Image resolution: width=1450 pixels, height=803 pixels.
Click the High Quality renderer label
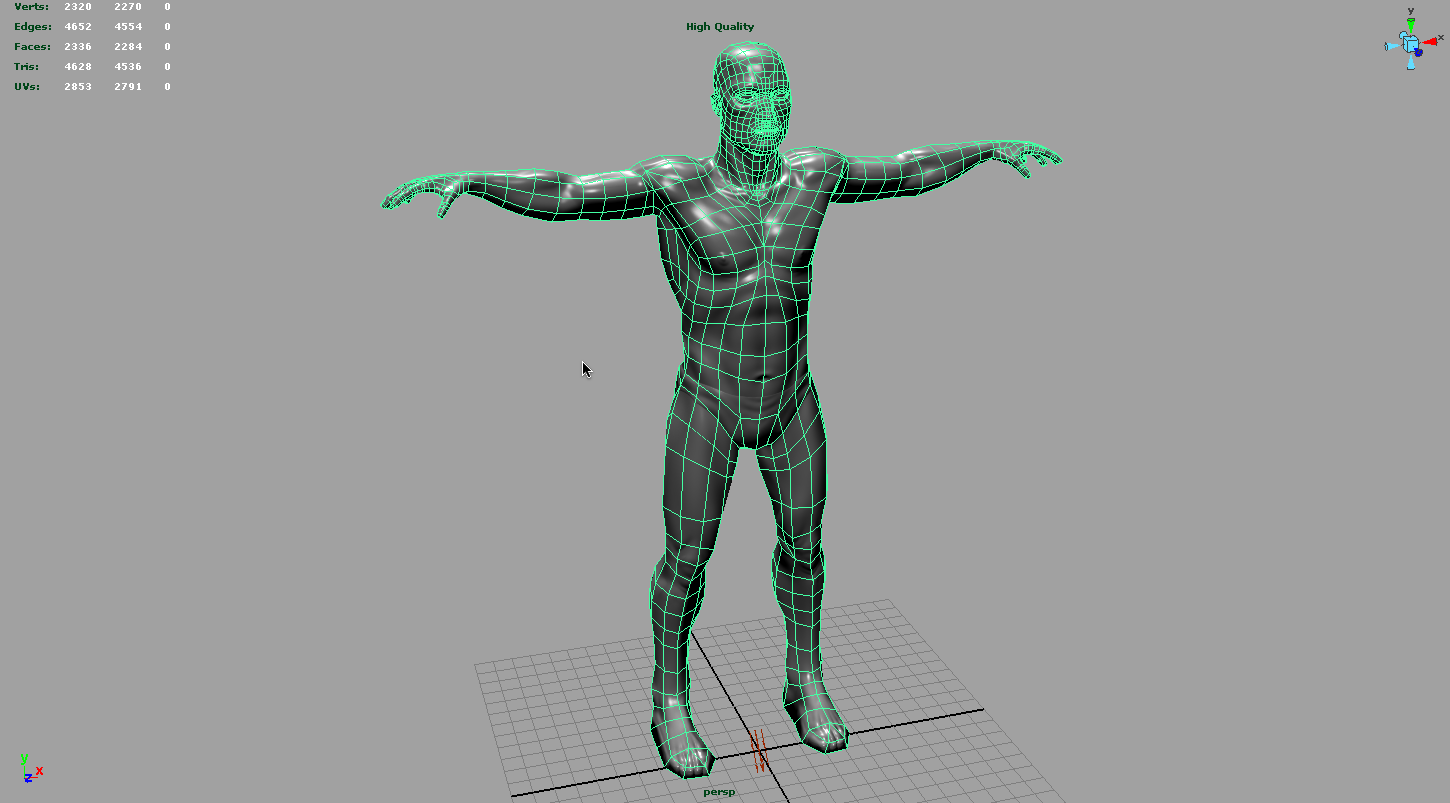(x=721, y=26)
